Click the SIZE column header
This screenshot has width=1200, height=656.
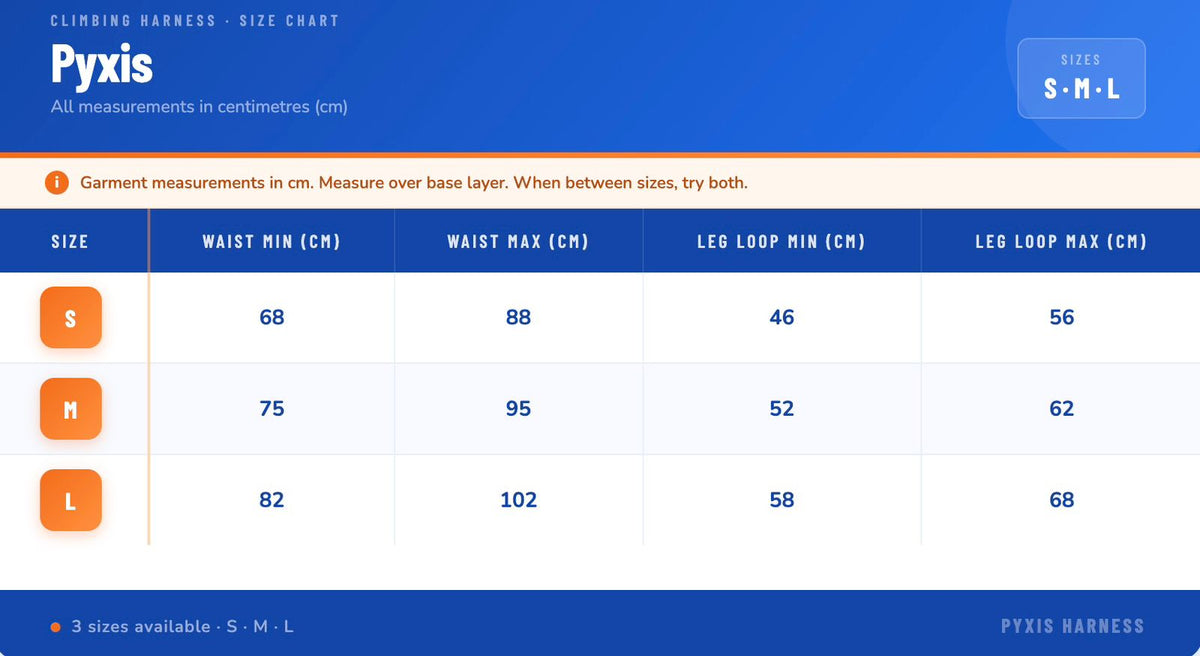70,241
